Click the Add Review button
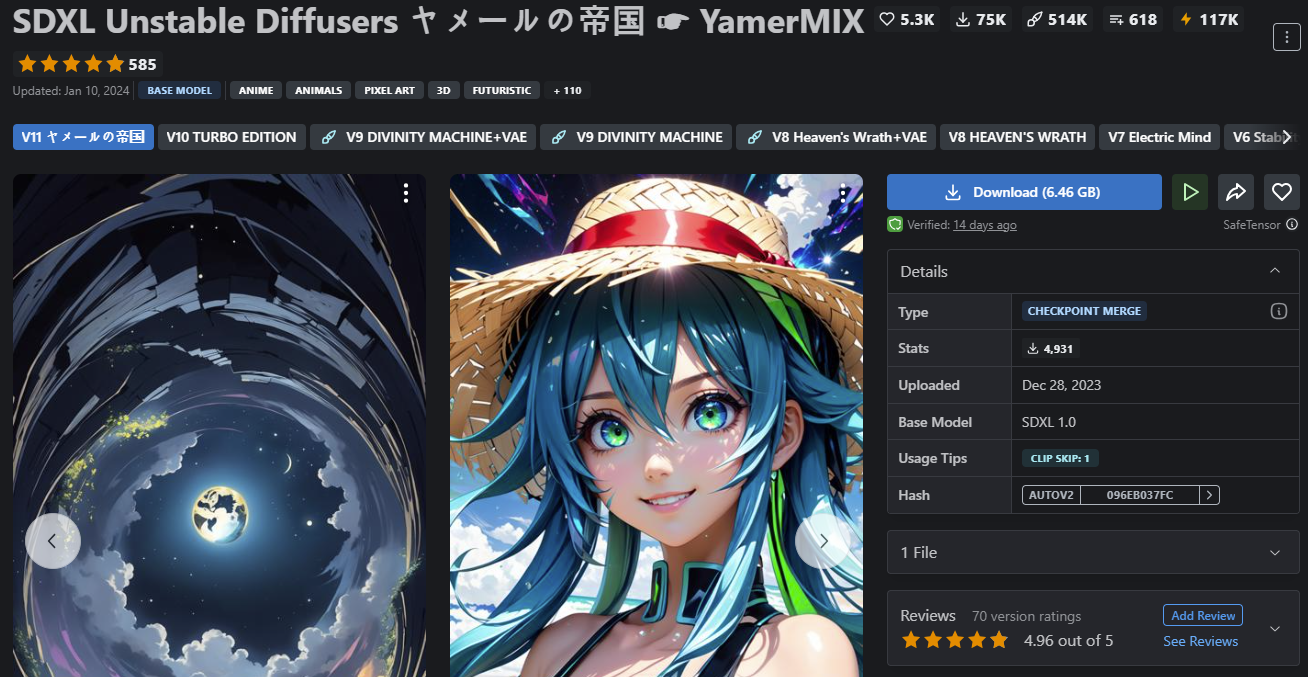Viewport: 1308px width, 677px height. (1203, 615)
